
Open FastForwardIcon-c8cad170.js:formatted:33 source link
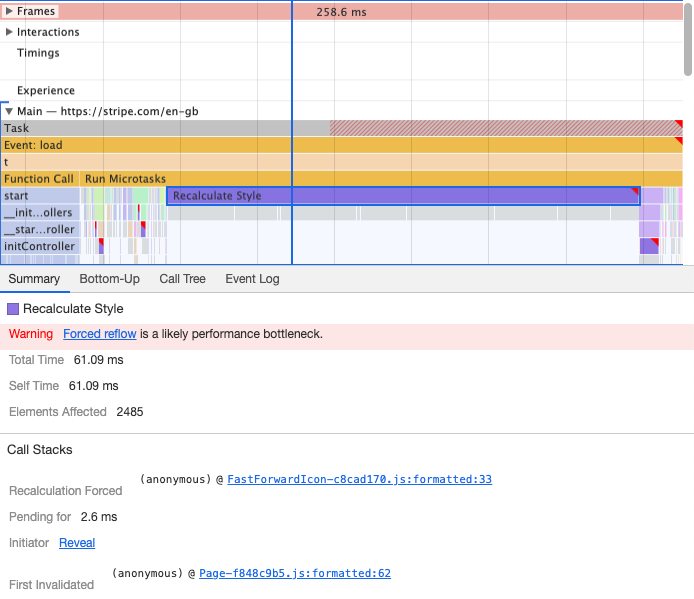(x=359, y=479)
